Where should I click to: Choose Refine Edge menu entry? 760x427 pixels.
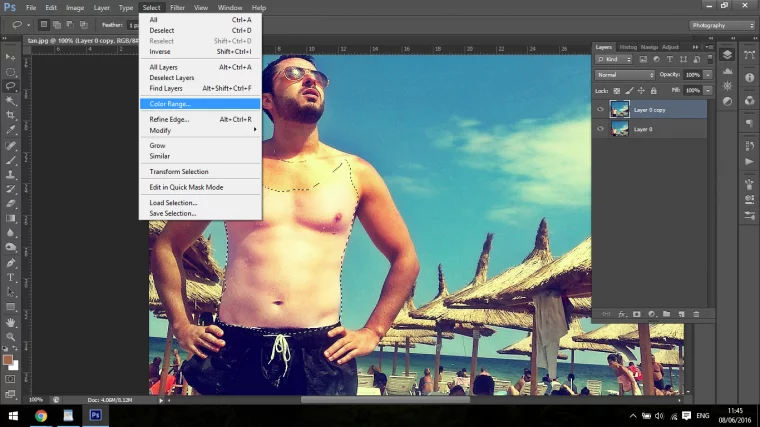coord(200,119)
